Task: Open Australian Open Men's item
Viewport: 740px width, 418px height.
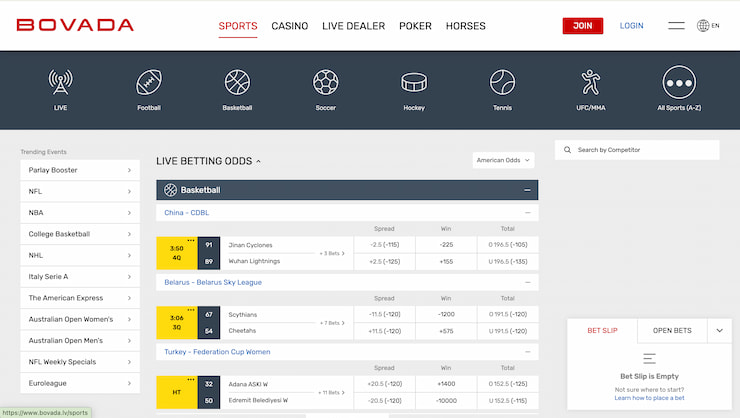Action: (80, 341)
